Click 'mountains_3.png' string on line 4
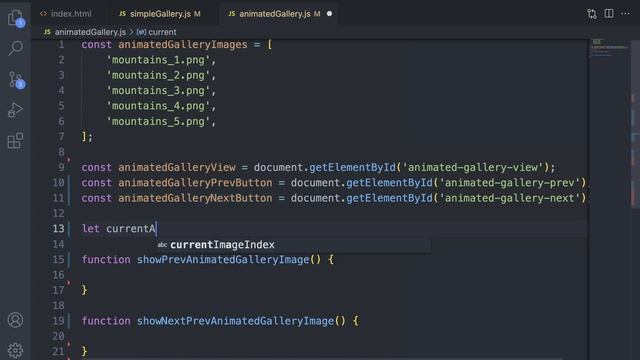This screenshot has width=640, height=360. (158, 91)
